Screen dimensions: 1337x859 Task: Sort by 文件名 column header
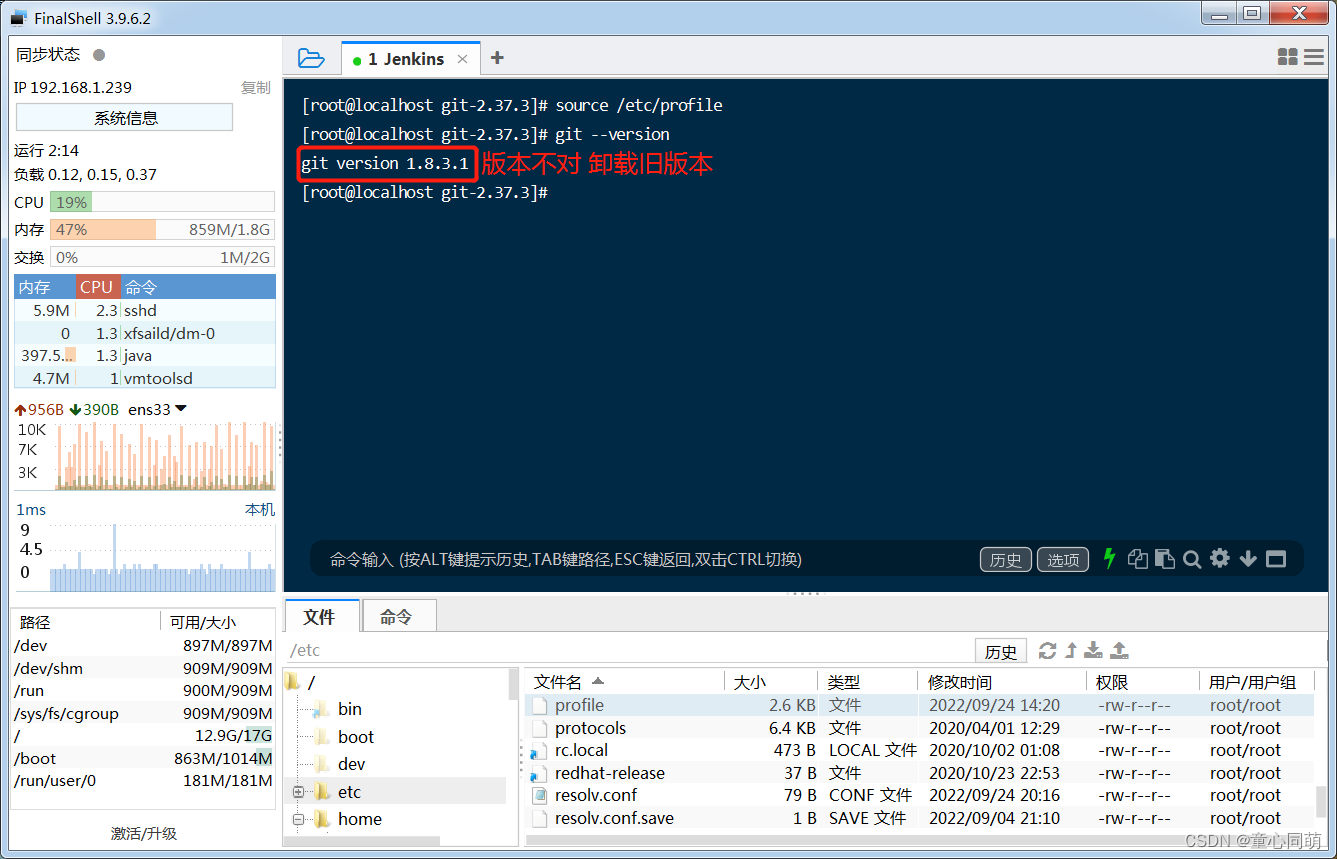coord(624,682)
